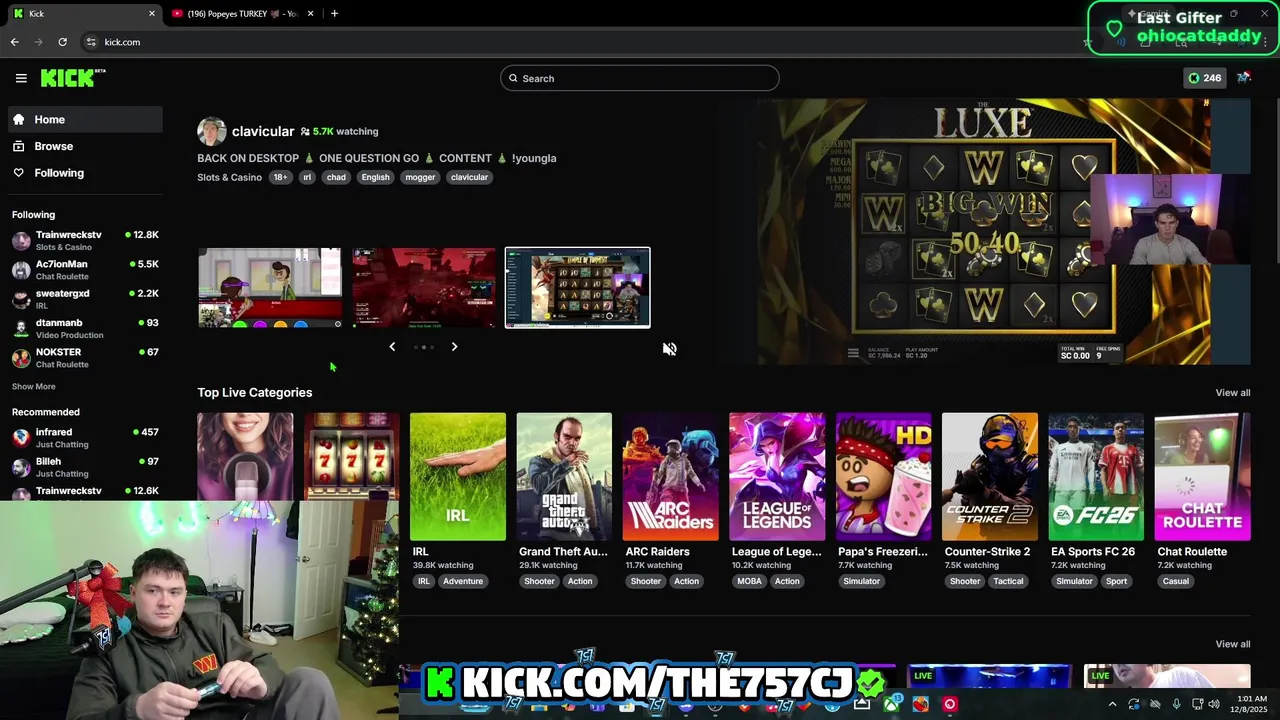Open Billeh recommended channel

click(85, 467)
